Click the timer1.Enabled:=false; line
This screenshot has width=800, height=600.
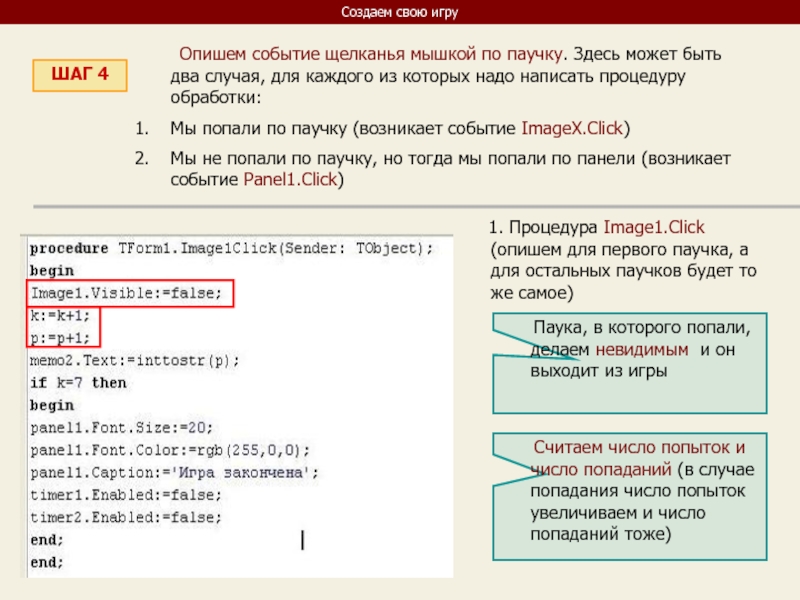(125, 494)
